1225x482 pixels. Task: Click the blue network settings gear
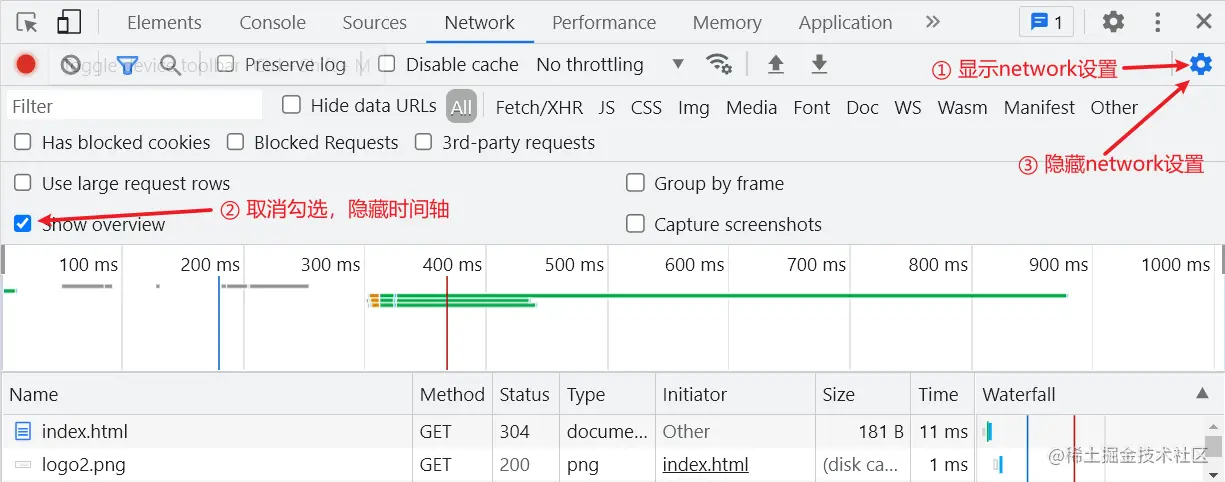tap(1200, 65)
